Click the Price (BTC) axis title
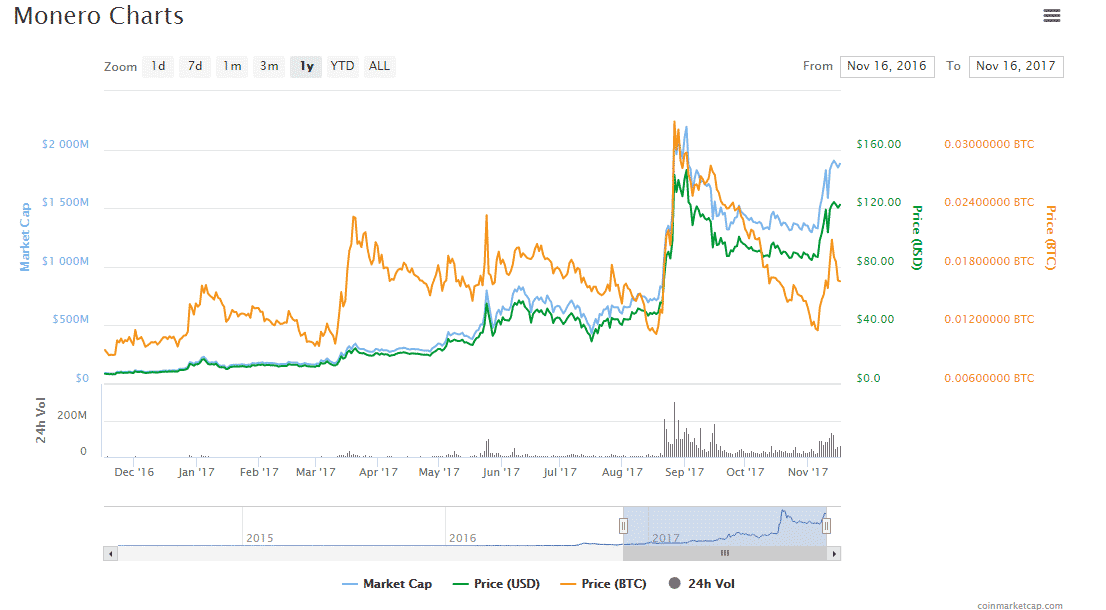1106x610 pixels. pyautogui.click(x=1051, y=238)
